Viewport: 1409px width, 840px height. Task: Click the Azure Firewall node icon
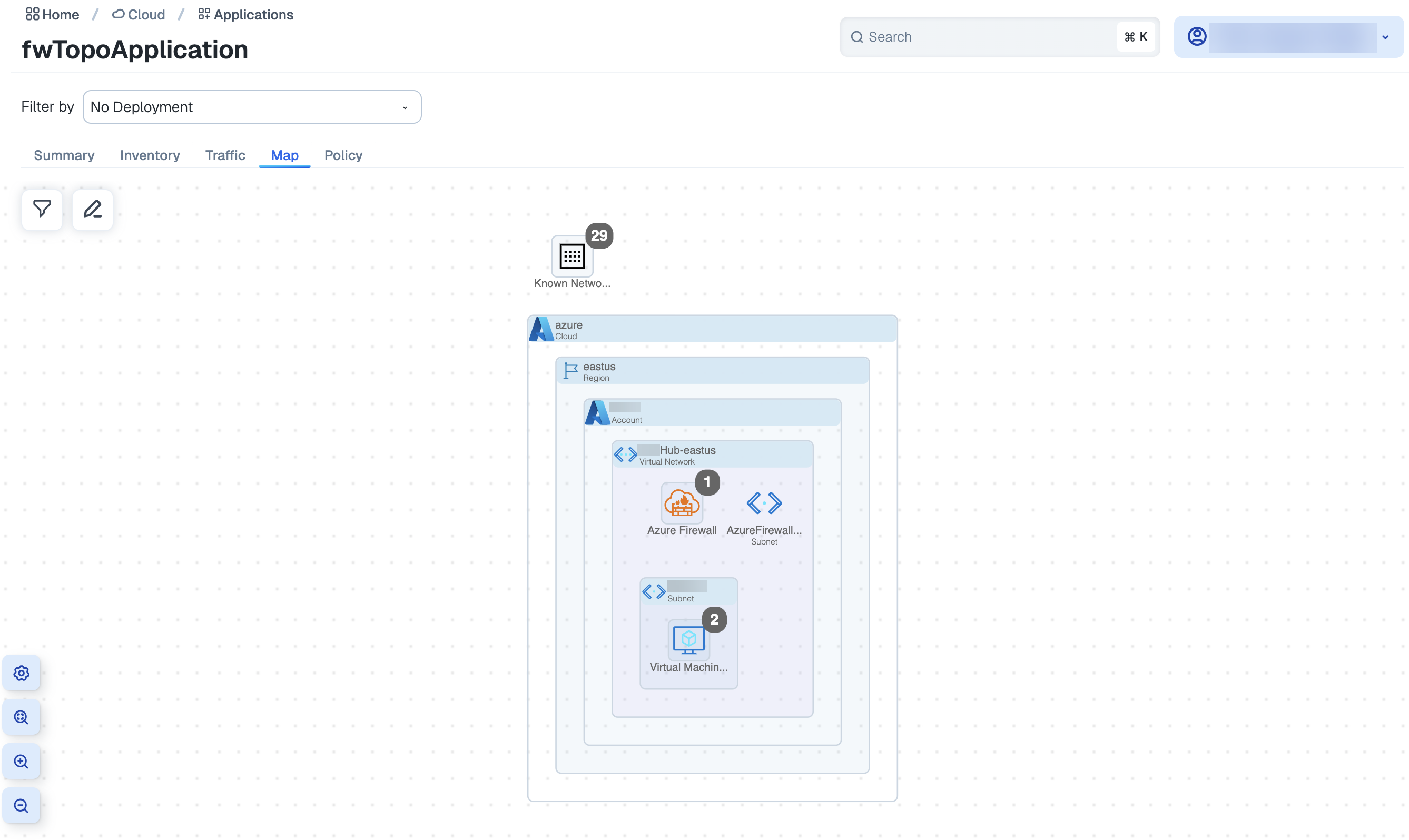(x=682, y=502)
